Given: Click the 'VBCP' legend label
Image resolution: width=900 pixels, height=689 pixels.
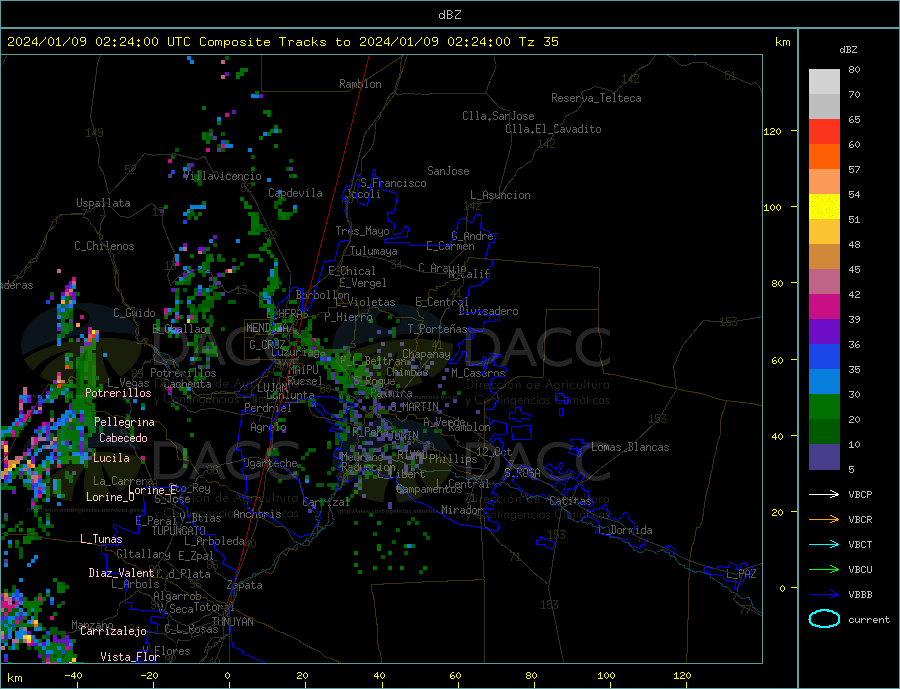Looking at the screenshot, I should [860, 494].
